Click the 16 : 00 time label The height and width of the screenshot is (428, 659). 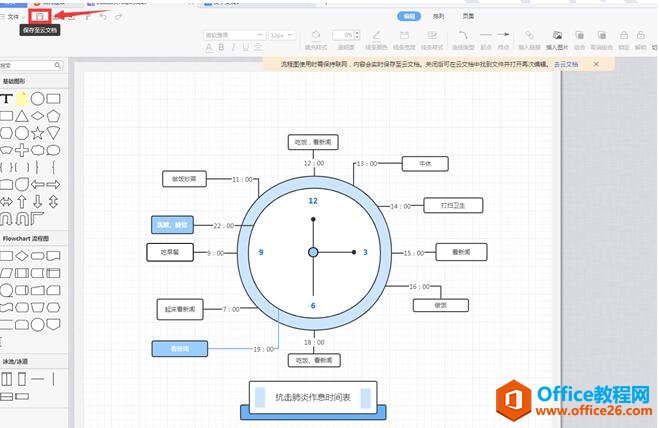[419, 287]
